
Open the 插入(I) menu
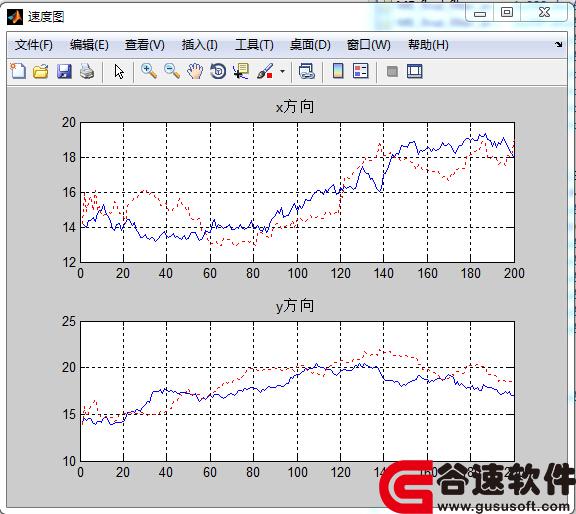tap(199, 45)
